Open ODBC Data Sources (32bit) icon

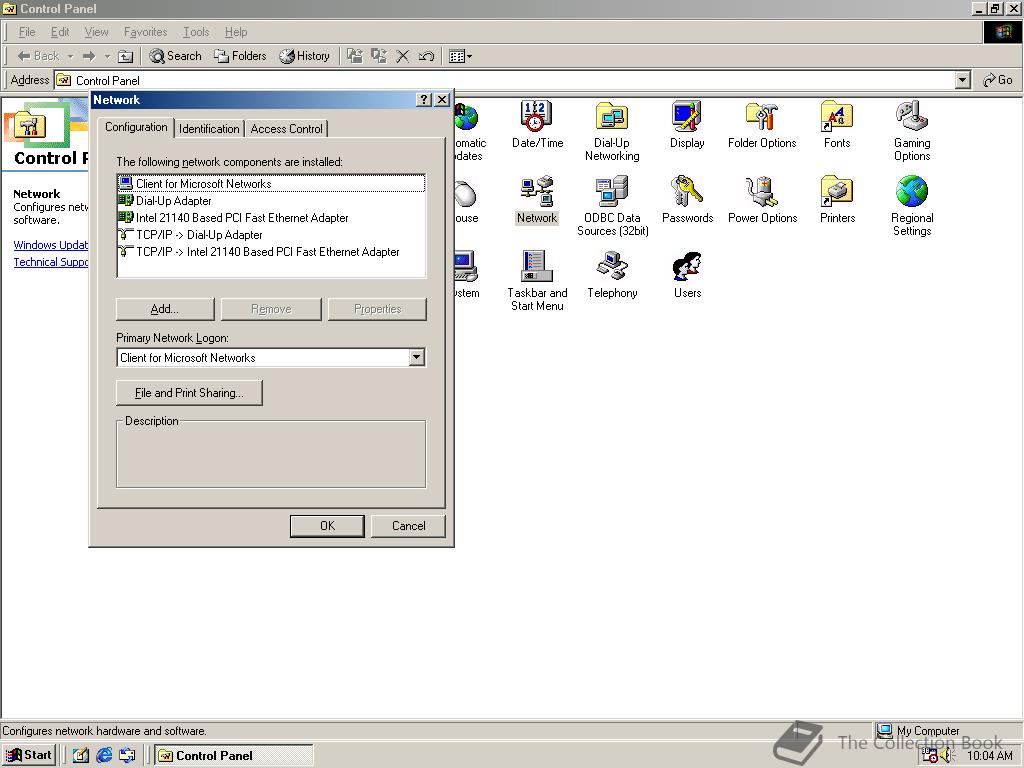click(613, 206)
